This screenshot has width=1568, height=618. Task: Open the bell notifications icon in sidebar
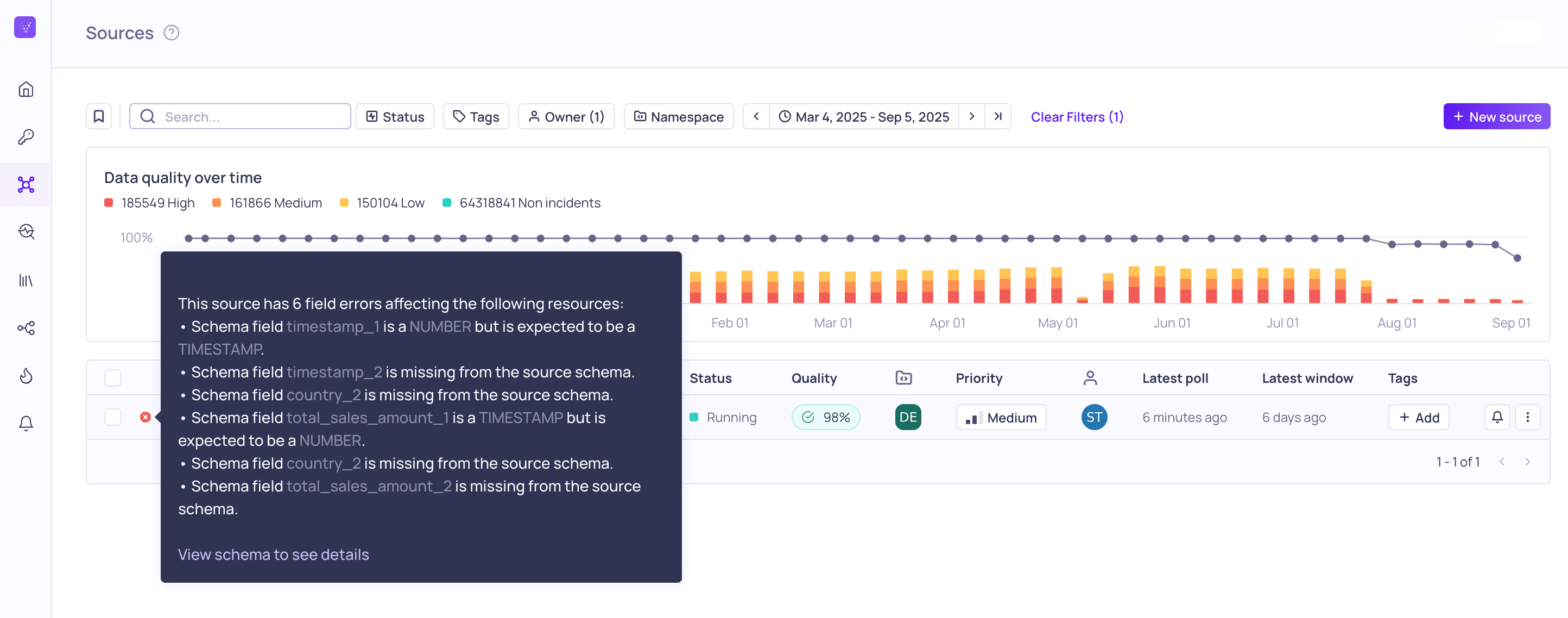pos(26,423)
